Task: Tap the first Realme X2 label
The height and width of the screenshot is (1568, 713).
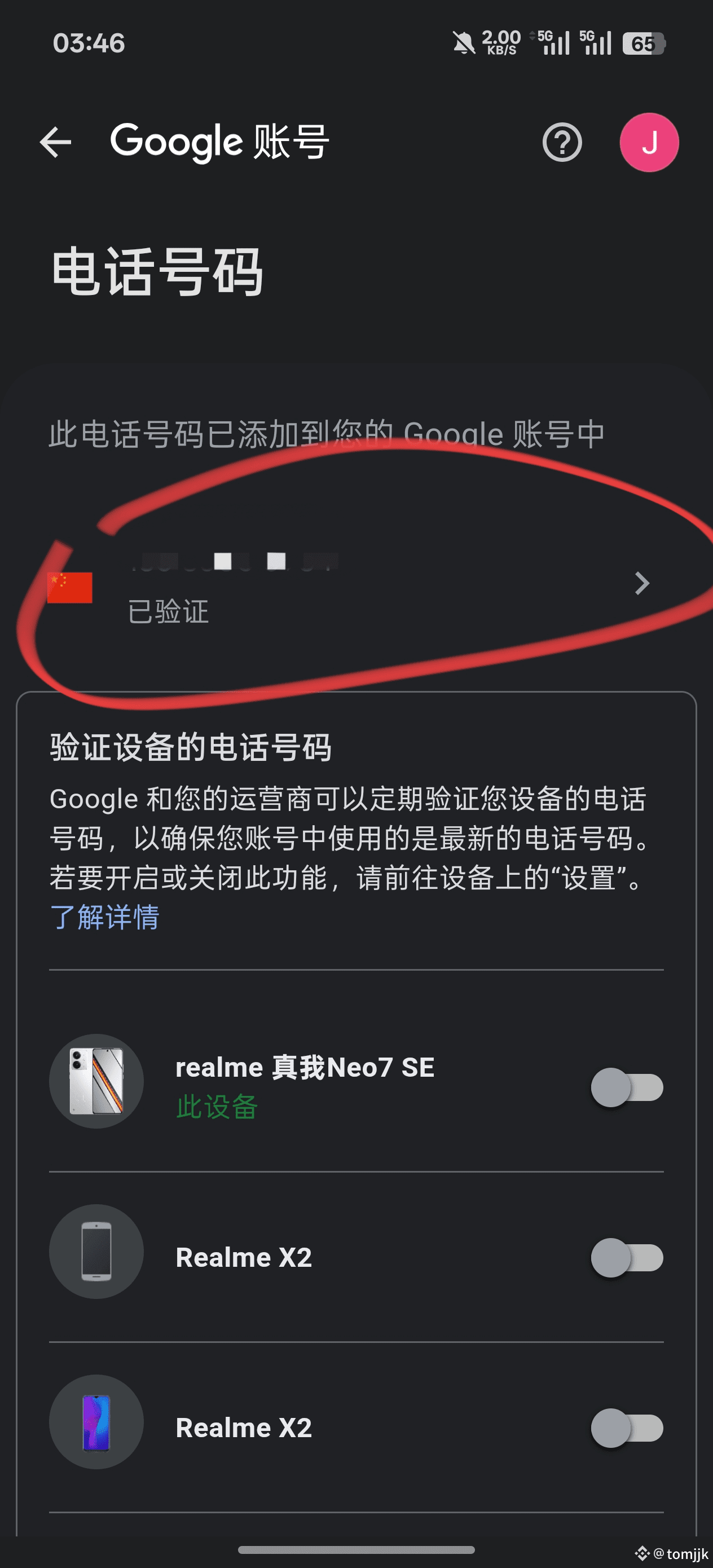Action: tap(244, 1258)
